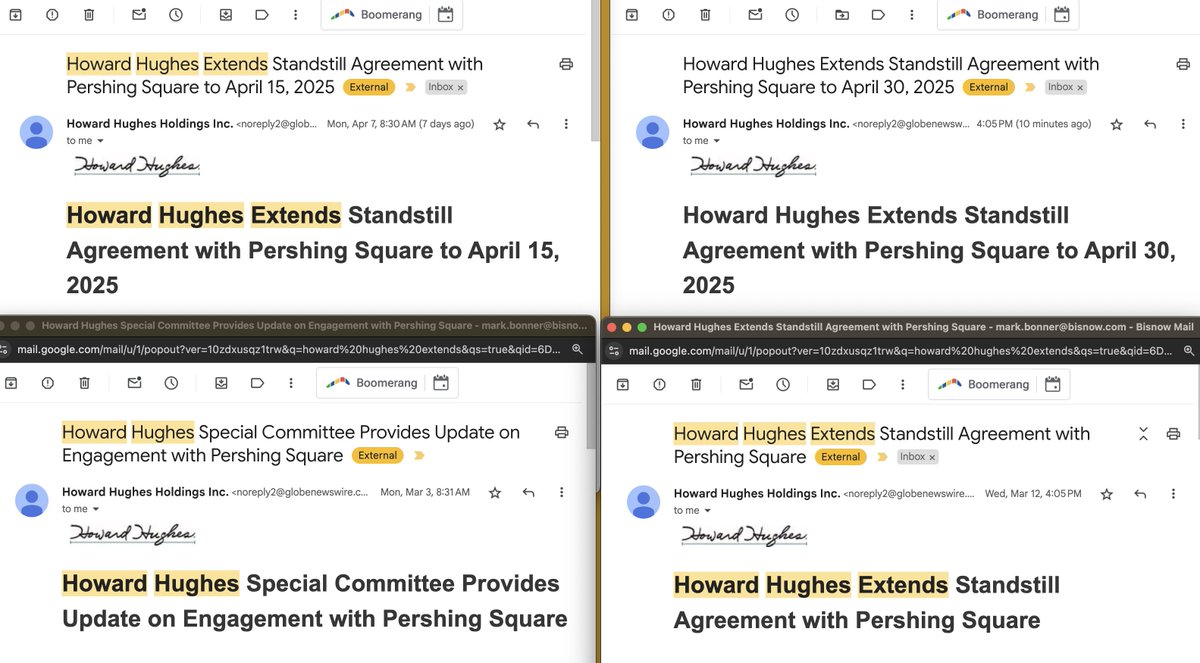Delete the April 15, 2025 email
The width and height of the screenshot is (1200, 663).
point(89,15)
